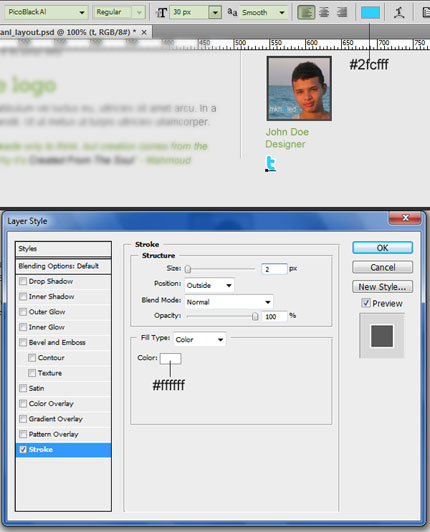Select the Drop Shadow label

click(51, 281)
